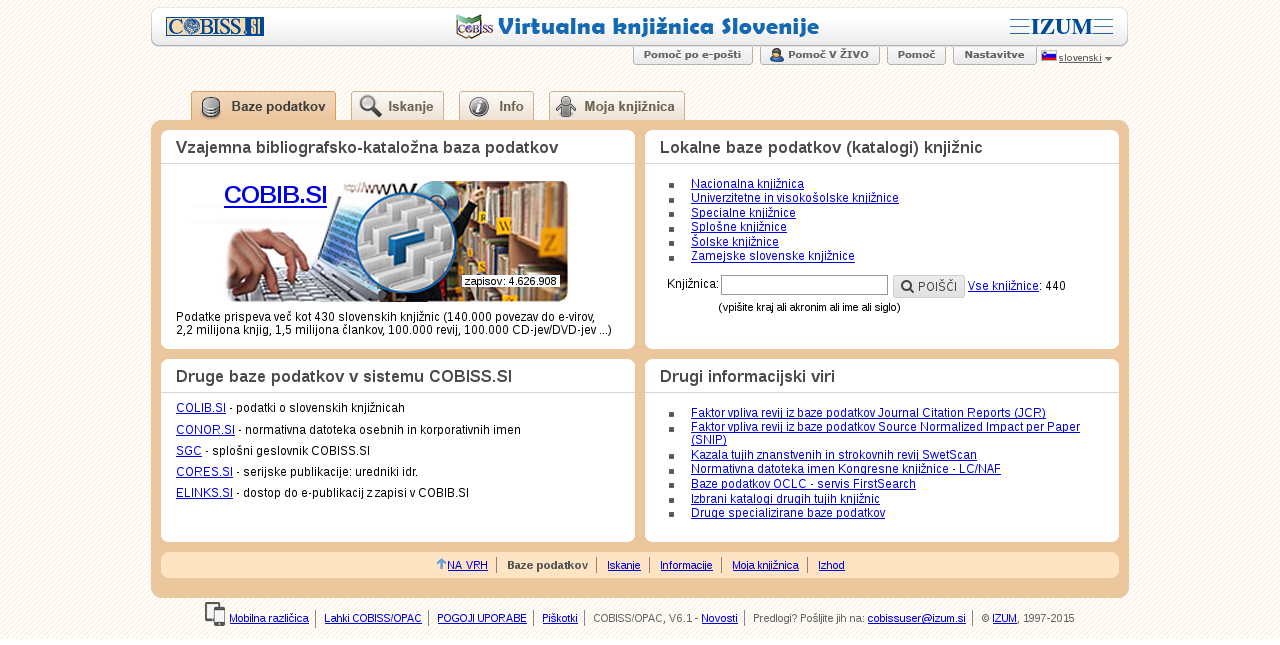Screen dimensions: 1280x645
Task: Switch to the Iskanje tab
Action: pos(397,106)
